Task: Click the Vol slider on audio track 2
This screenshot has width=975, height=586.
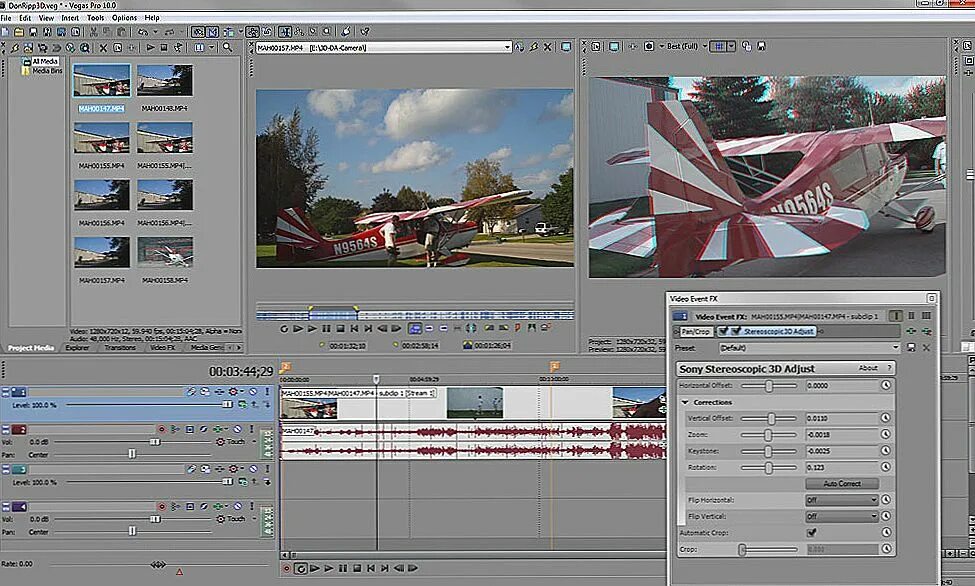Action: point(134,442)
